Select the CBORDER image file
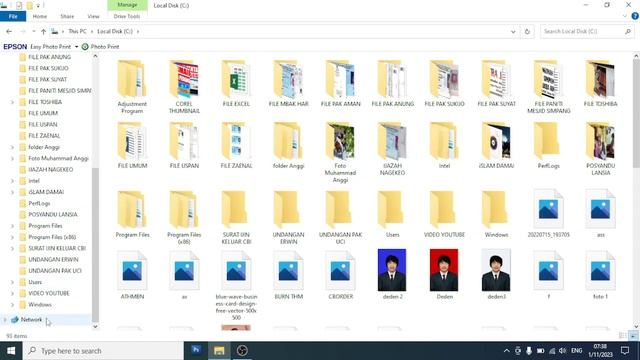Image resolution: width=640 pixels, height=360 pixels. [341, 275]
